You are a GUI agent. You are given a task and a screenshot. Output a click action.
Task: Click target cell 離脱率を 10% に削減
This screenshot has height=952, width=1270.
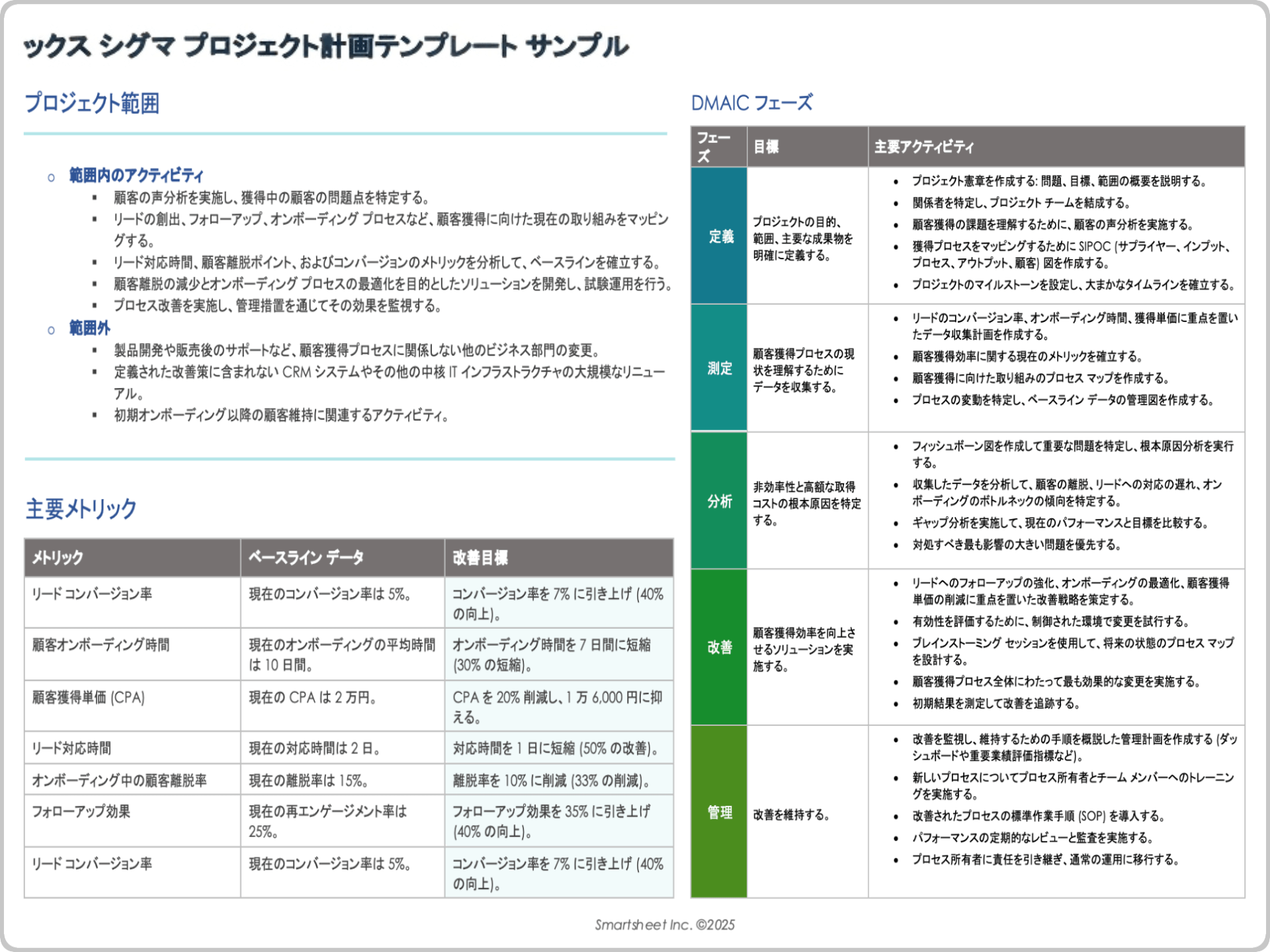pyautogui.click(x=559, y=780)
